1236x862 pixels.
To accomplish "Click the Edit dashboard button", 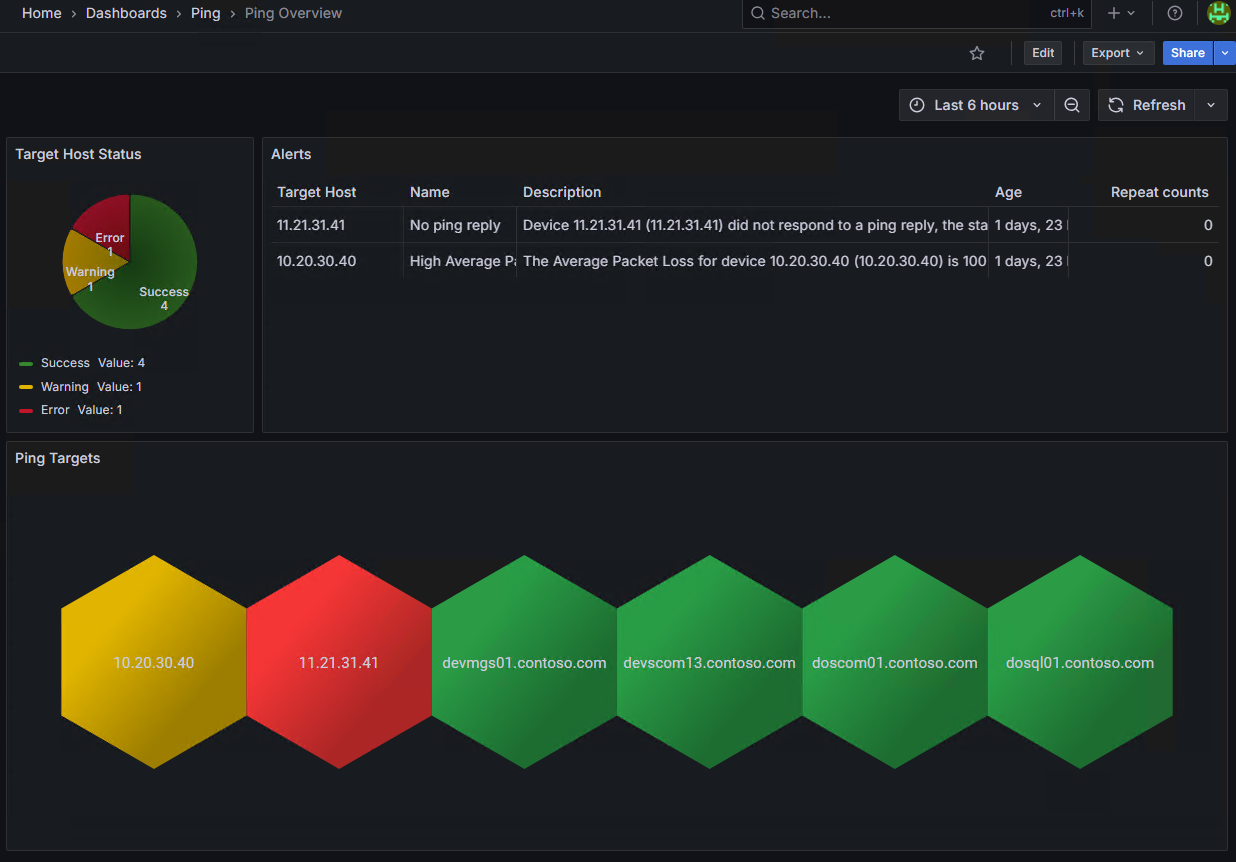I will click(1043, 53).
